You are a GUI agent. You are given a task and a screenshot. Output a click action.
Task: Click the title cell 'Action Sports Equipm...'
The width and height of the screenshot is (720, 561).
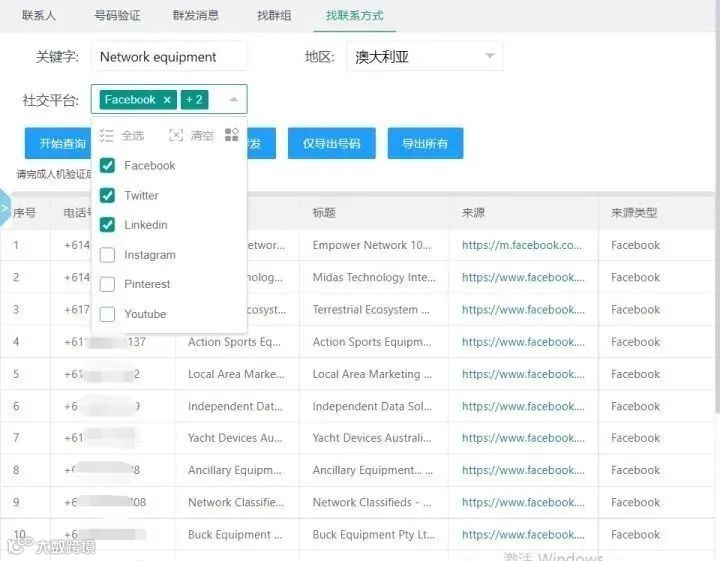click(x=372, y=342)
